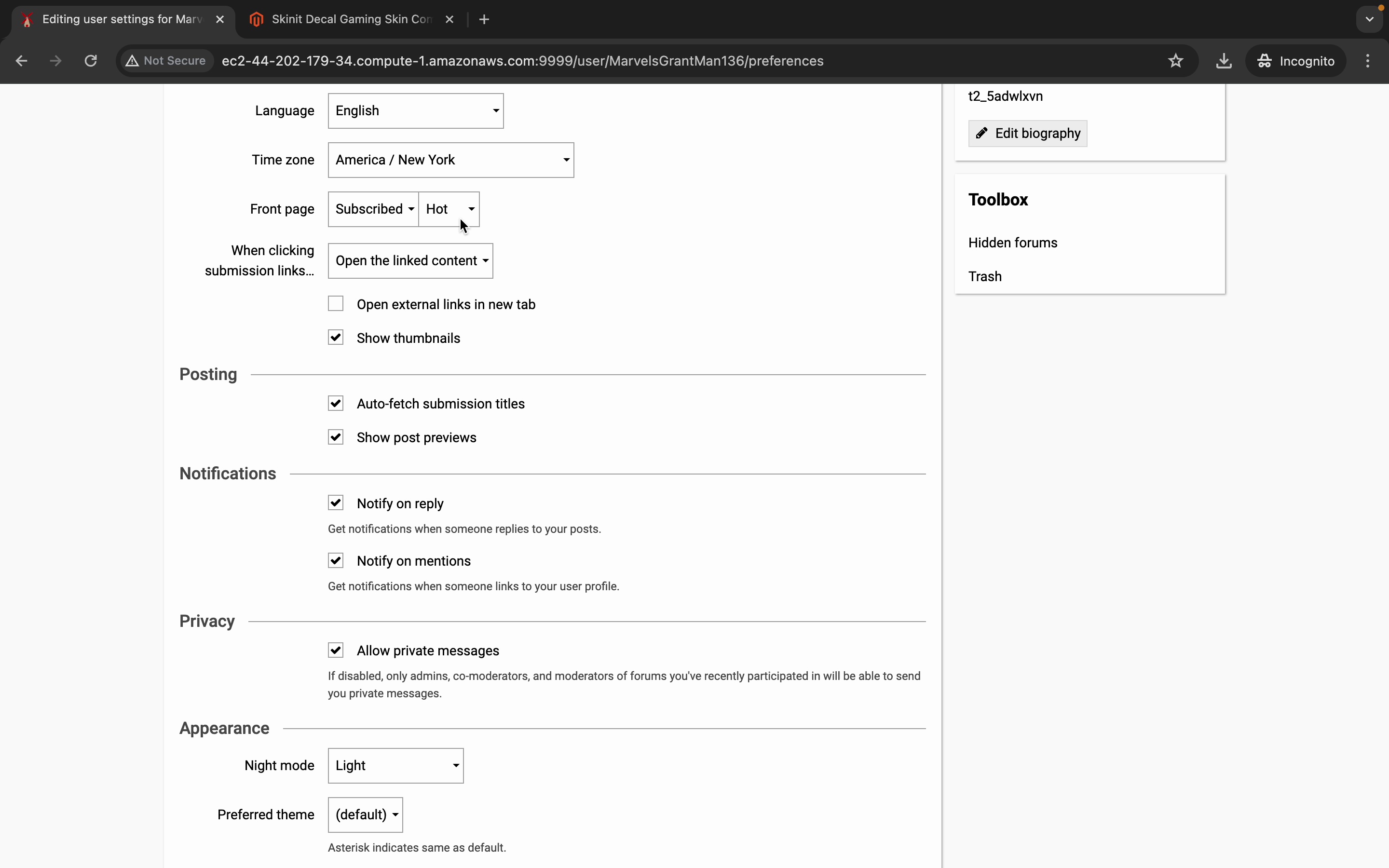Reload the current page

coord(91,61)
